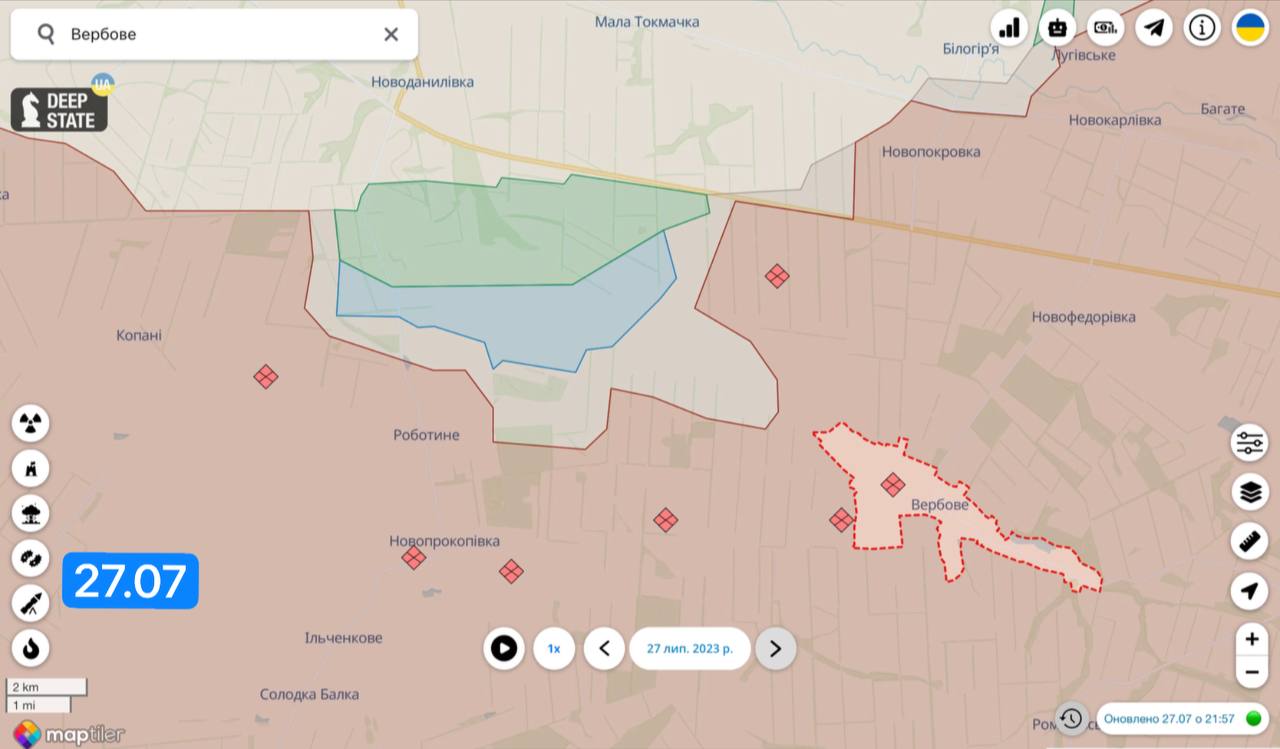
Task: Select the ruler measurement tool
Action: coord(1249,541)
